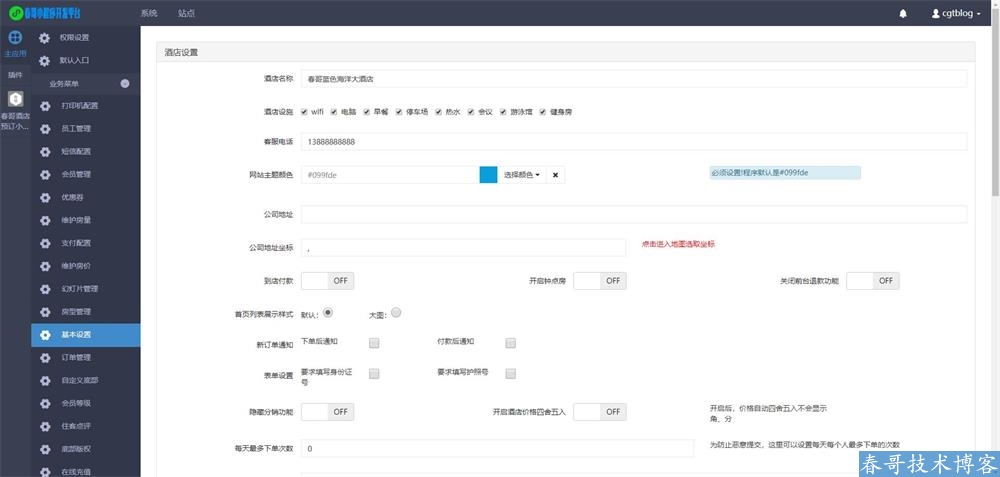
Task: Uncheck the 热水 facility checkbox
Action: pyautogui.click(x=439, y=112)
